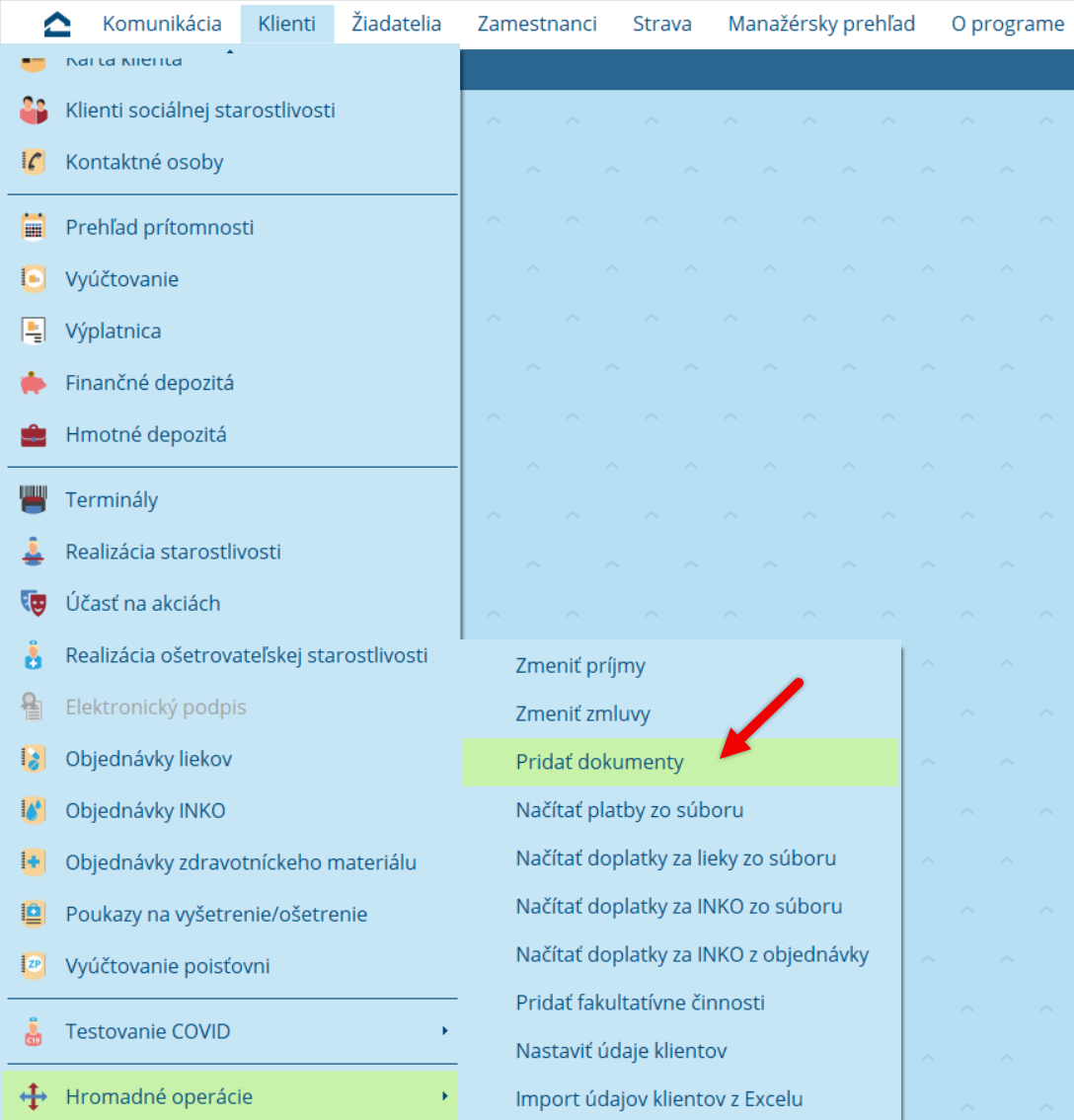
Task: Click the Vyúčtovanie icon
Action: [33, 279]
